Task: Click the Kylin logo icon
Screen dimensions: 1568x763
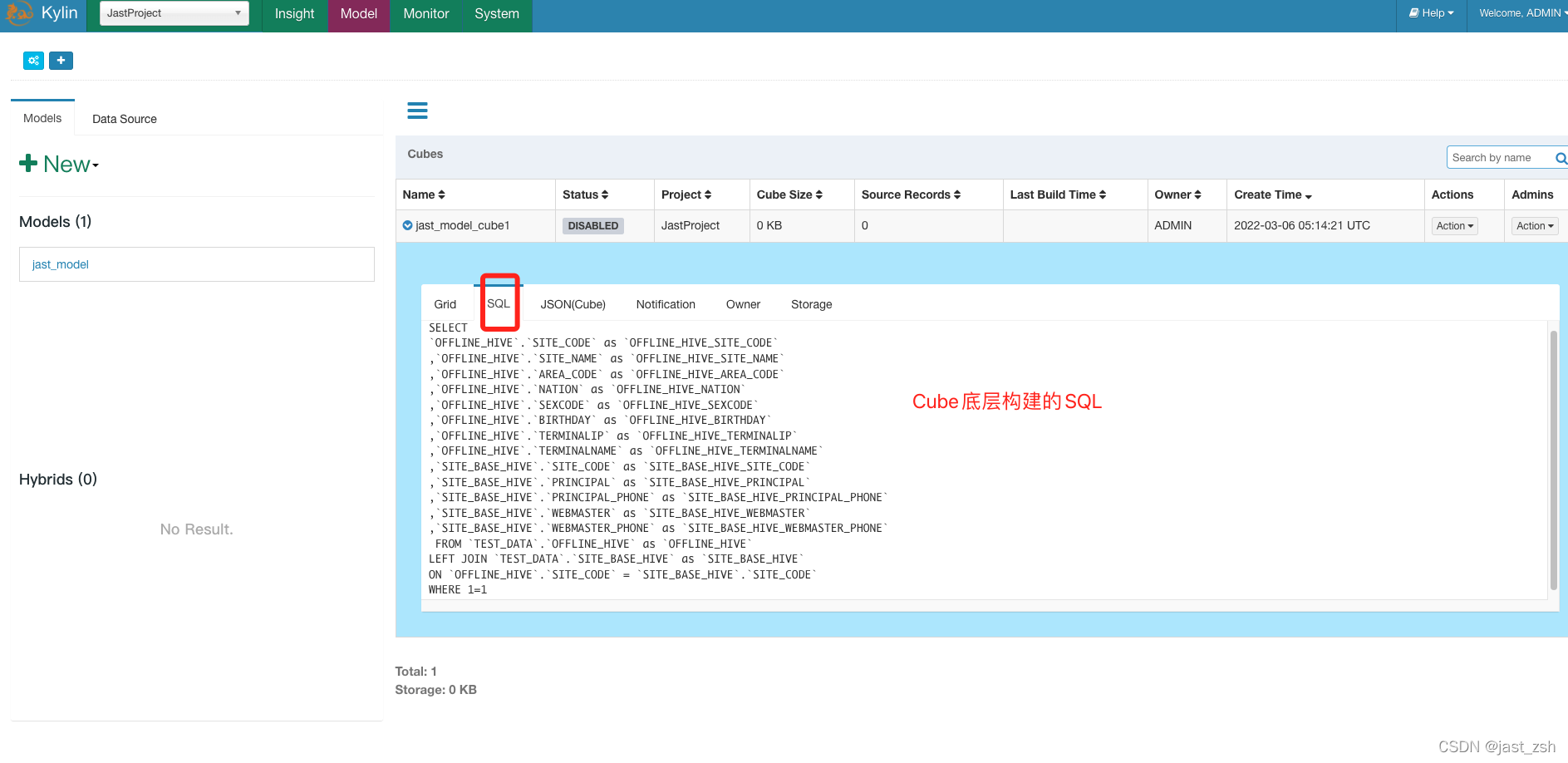Action: (x=18, y=13)
